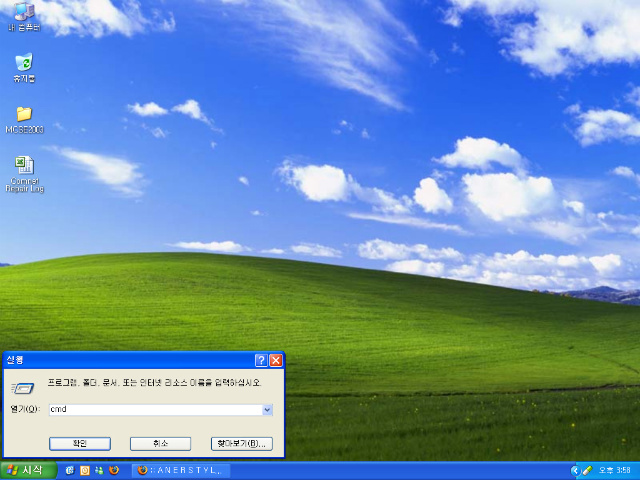
Task: Click the Run dialog help question button
Action: point(261,360)
